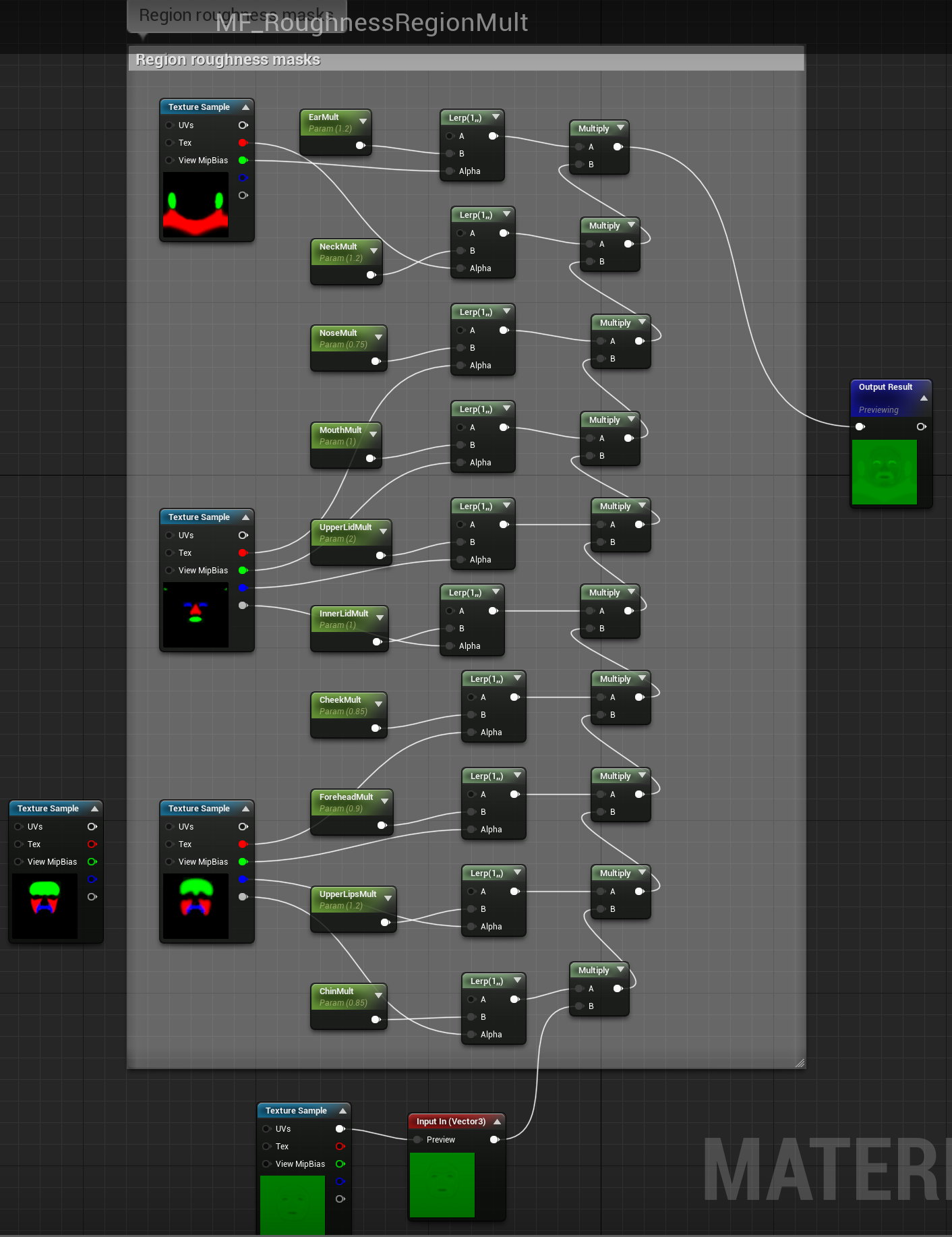The width and height of the screenshot is (952, 1237).
Task: Click red channel pin of ear/neck Texture Sample
Action: [x=243, y=143]
